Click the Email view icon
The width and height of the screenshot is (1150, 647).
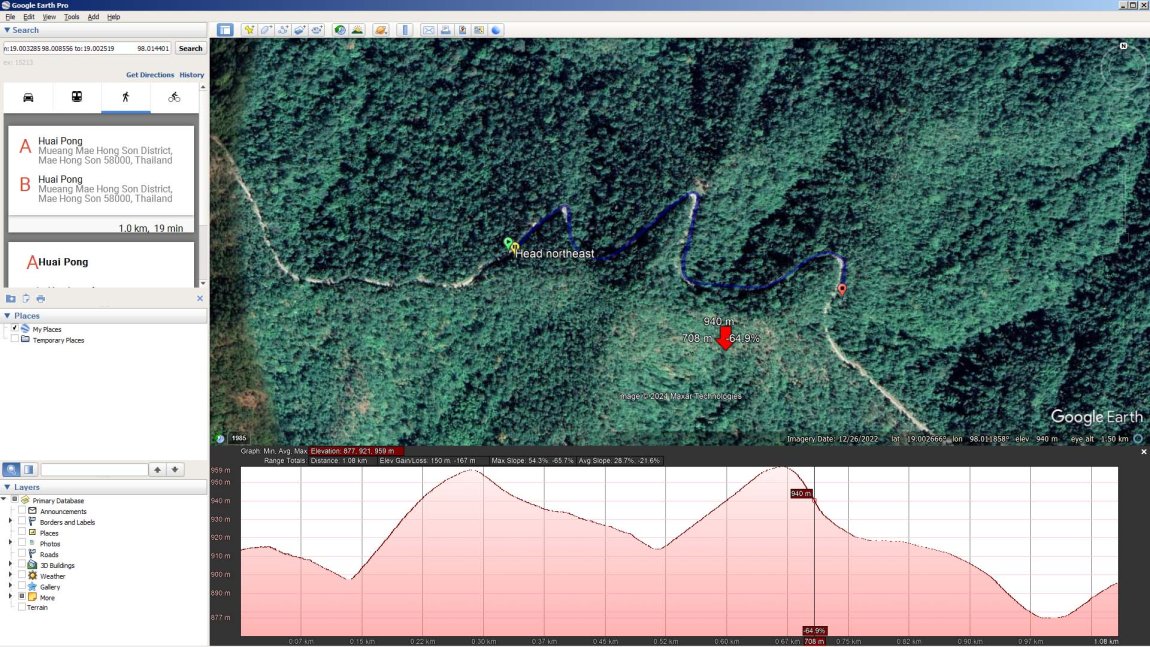point(427,30)
